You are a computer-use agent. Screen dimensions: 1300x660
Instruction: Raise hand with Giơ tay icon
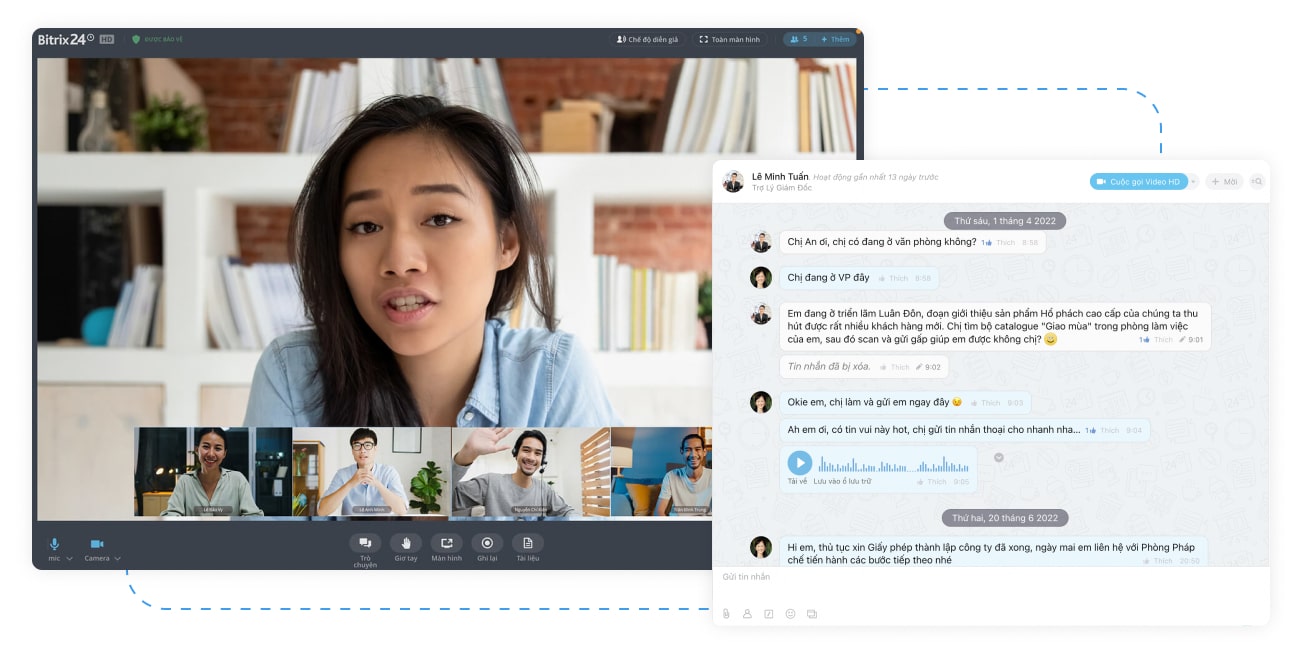click(406, 543)
